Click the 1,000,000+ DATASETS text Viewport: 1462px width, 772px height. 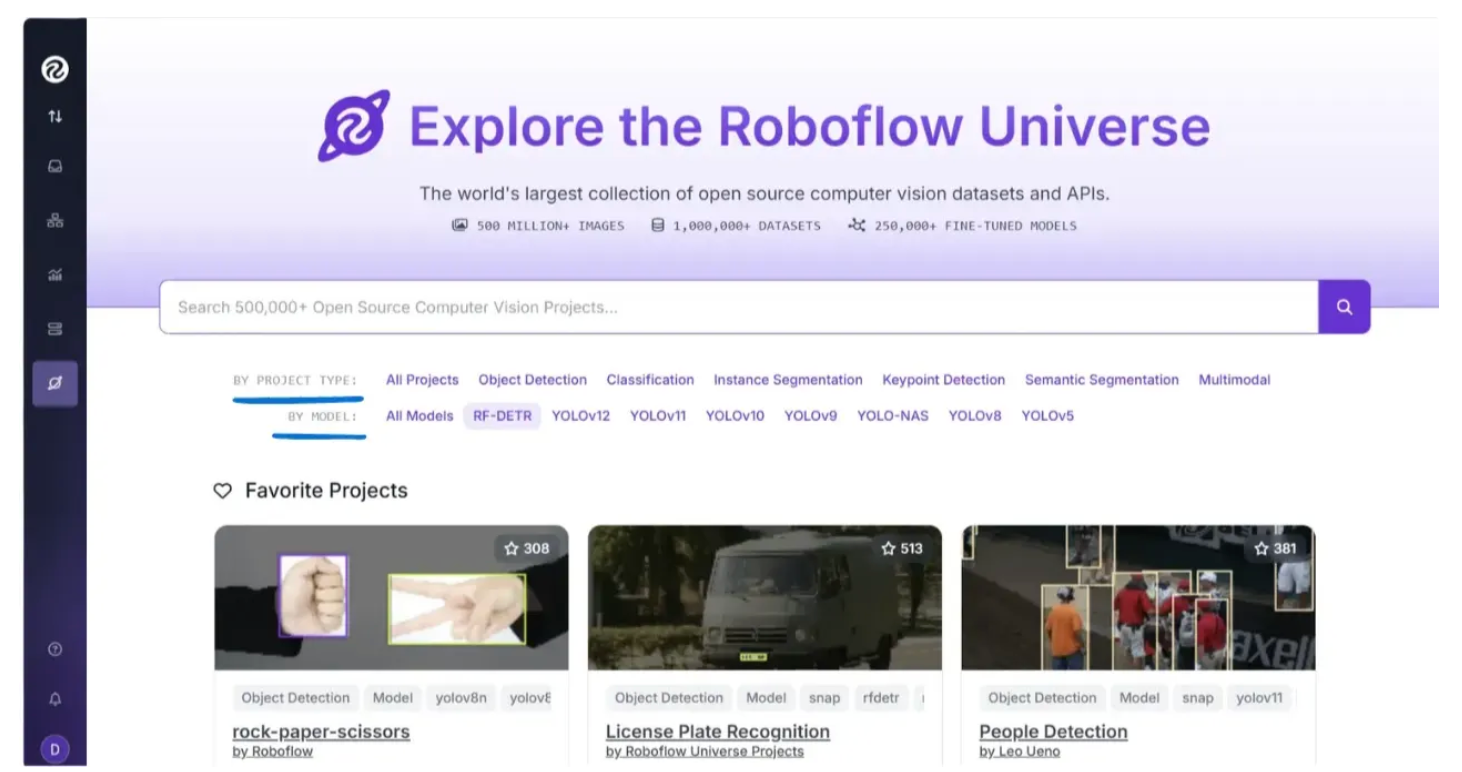click(x=746, y=226)
